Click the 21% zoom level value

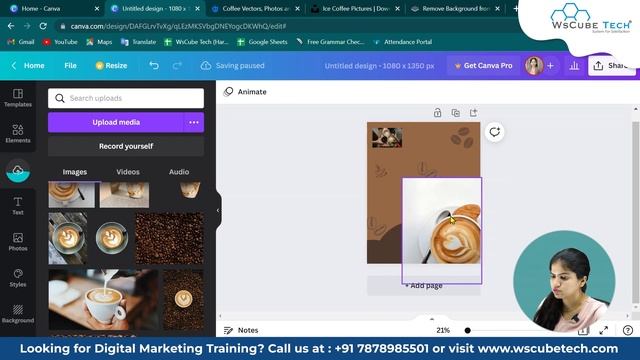(x=443, y=330)
